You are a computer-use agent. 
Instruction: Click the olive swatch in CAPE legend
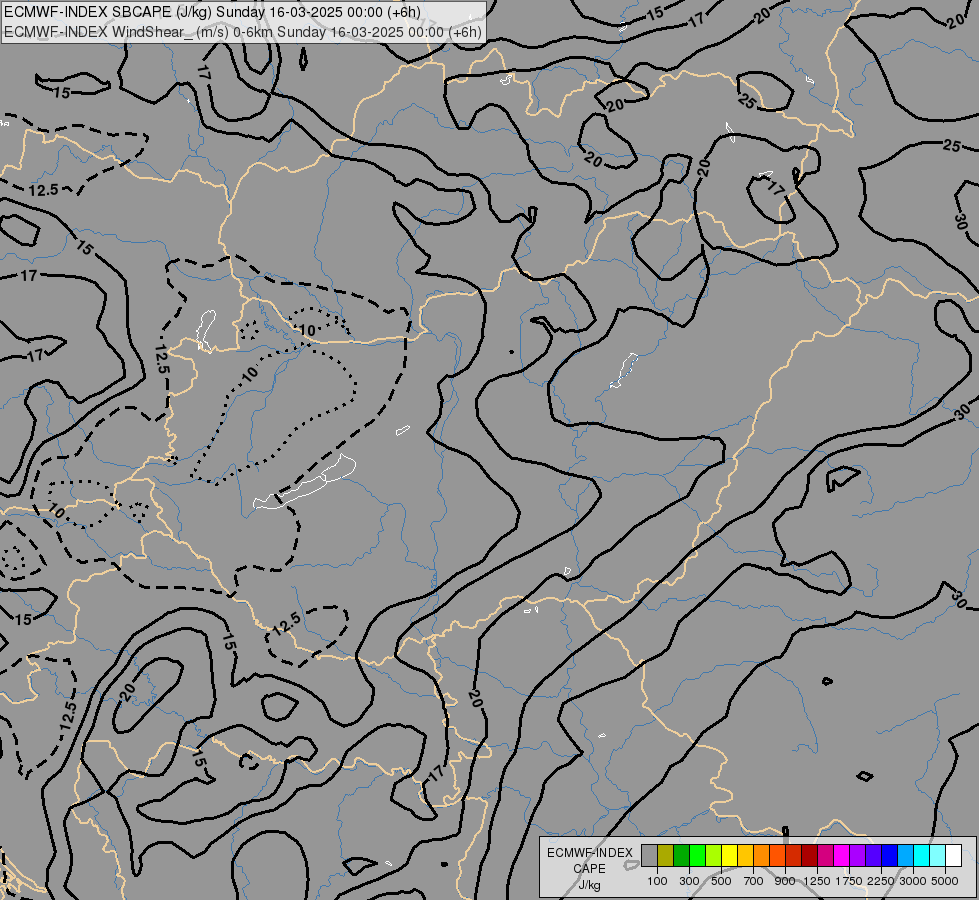click(x=666, y=855)
